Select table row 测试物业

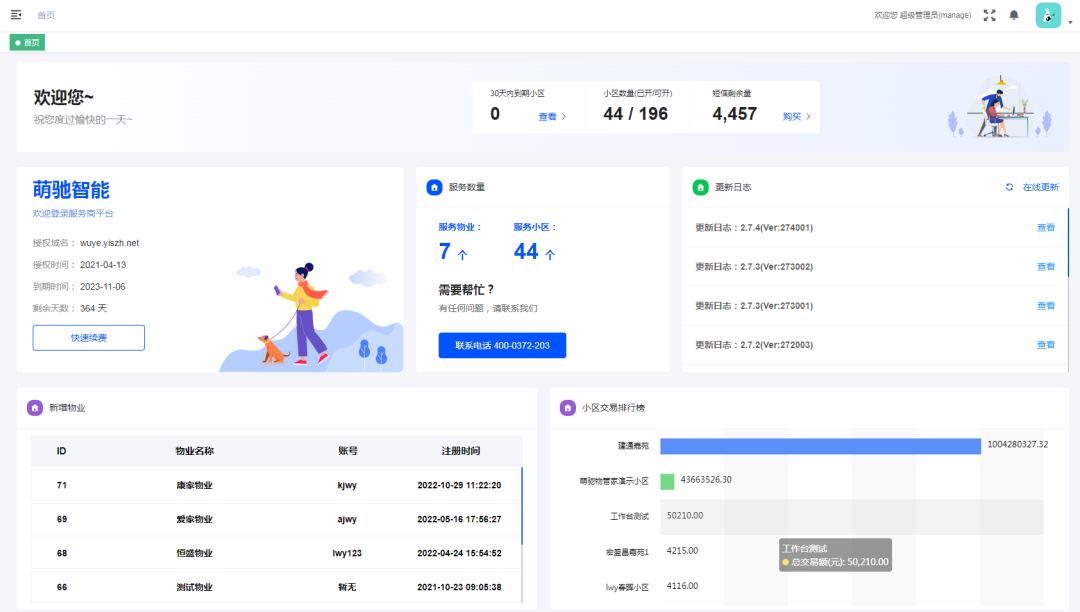[x=276, y=587]
